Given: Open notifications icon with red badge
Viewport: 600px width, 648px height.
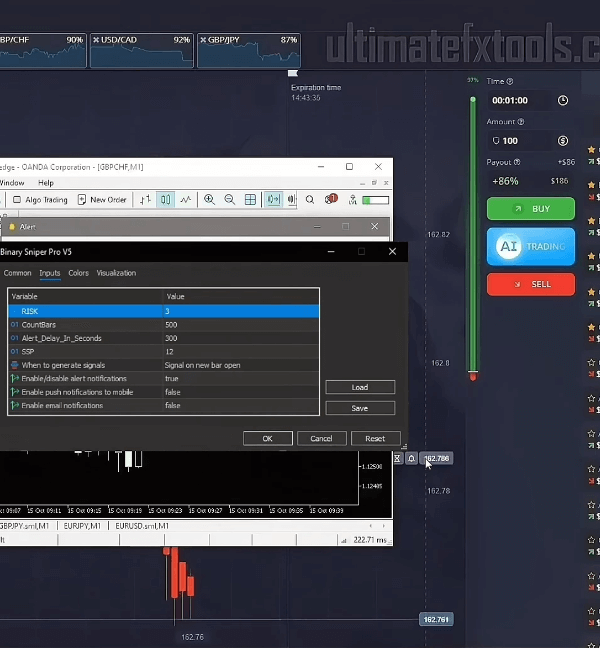Looking at the screenshot, I should click(331, 200).
